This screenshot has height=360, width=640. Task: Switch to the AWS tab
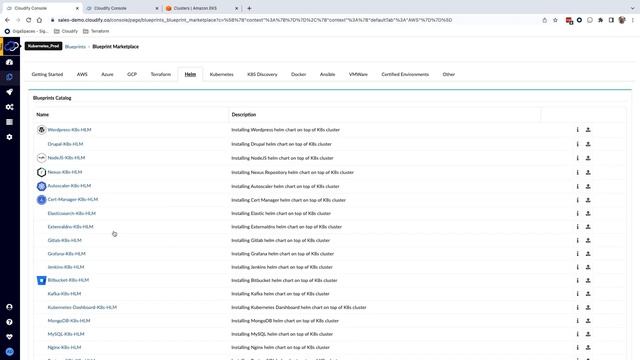[x=82, y=74]
